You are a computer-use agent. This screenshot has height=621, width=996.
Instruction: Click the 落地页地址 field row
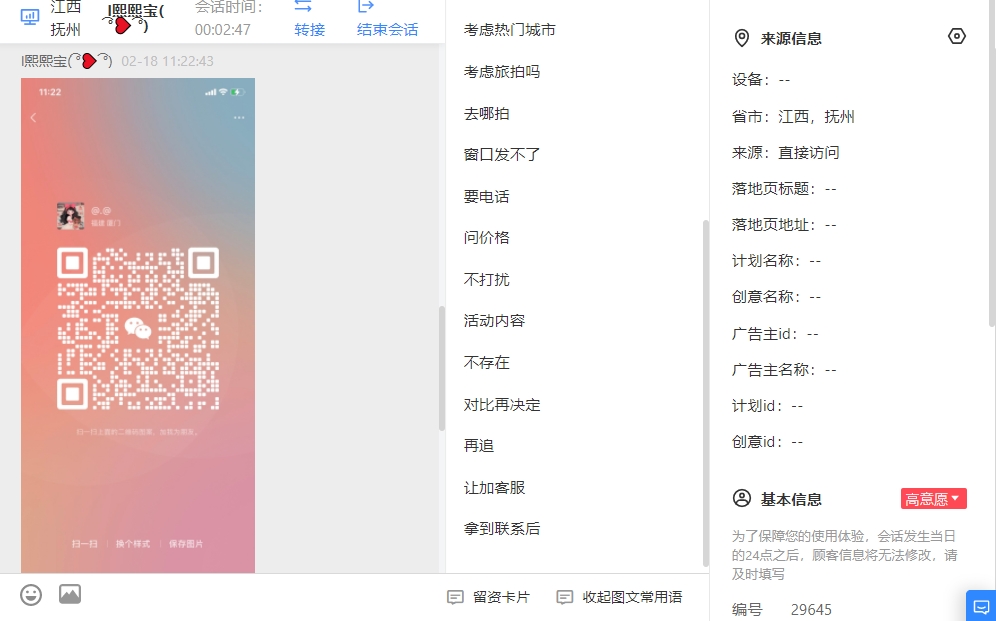(784, 225)
